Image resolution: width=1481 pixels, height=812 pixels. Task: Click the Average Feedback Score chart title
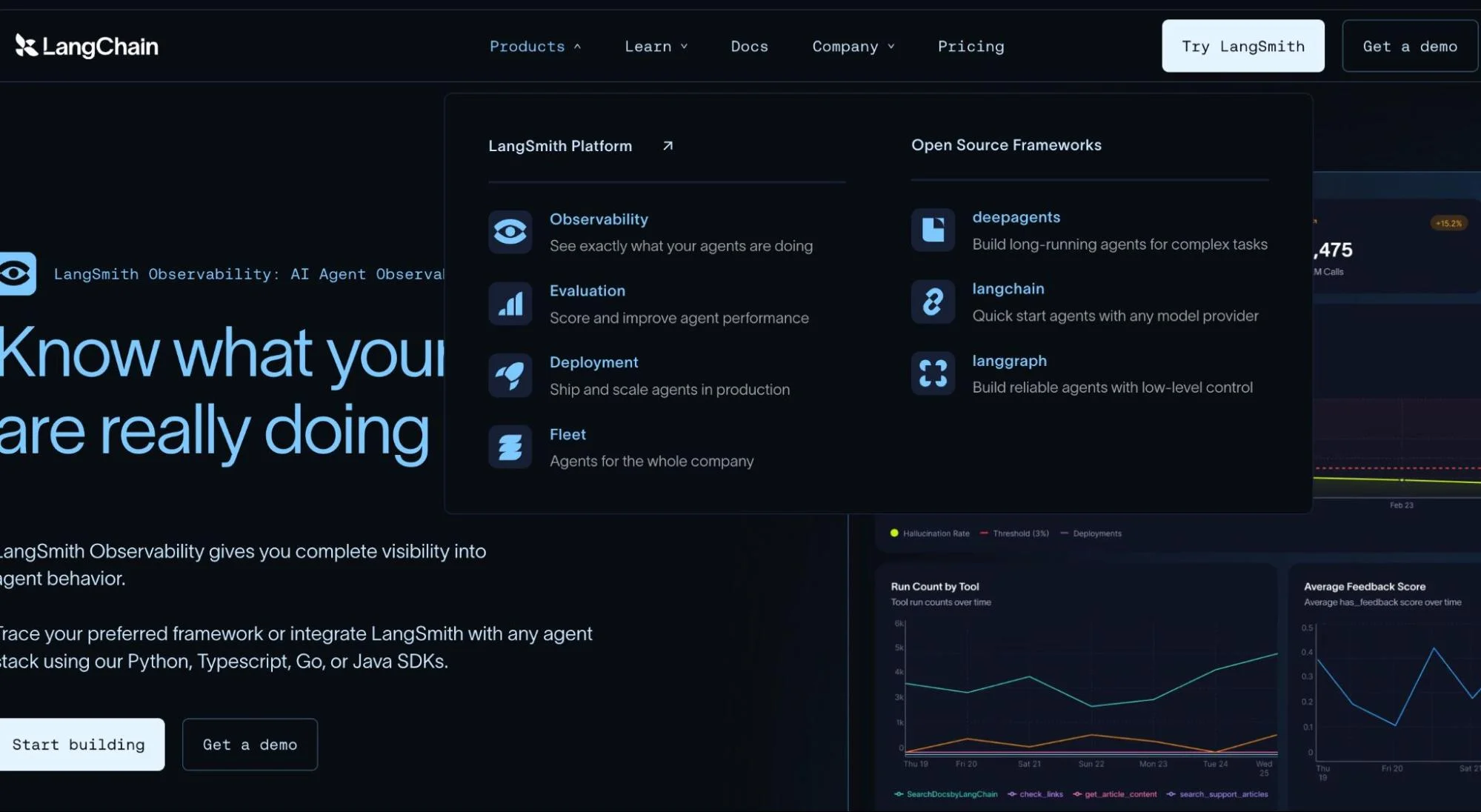coord(1364,586)
